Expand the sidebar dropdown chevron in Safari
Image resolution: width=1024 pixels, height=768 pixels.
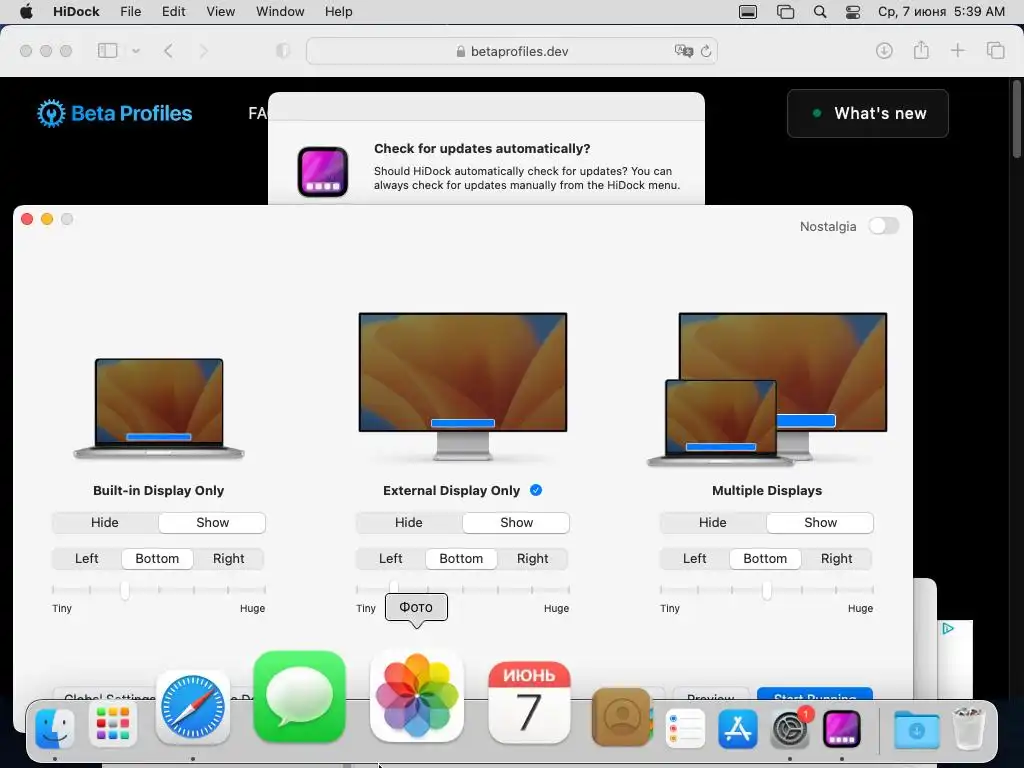coord(136,51)
